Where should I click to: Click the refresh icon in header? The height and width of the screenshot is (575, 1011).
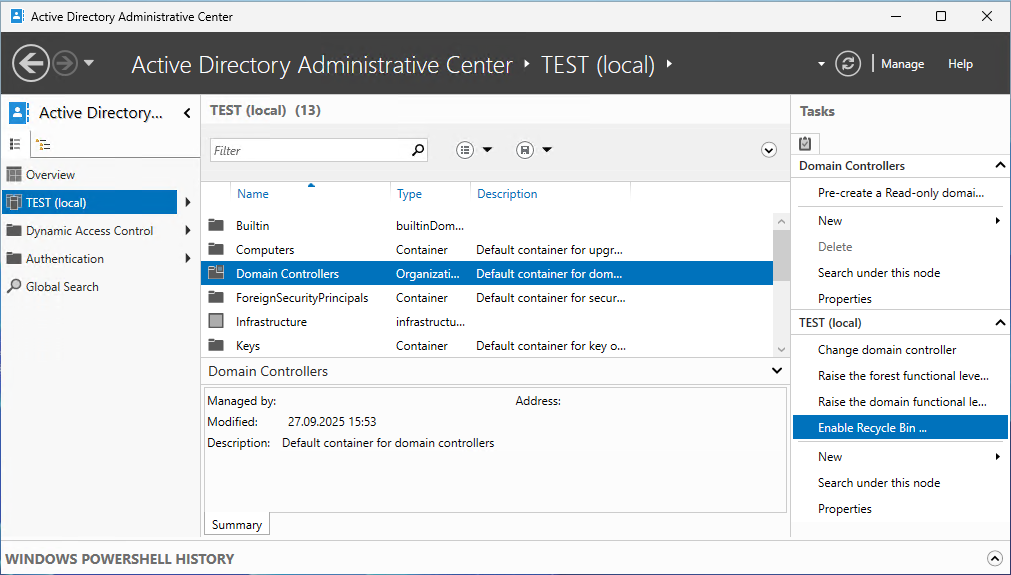coord(848,64)
